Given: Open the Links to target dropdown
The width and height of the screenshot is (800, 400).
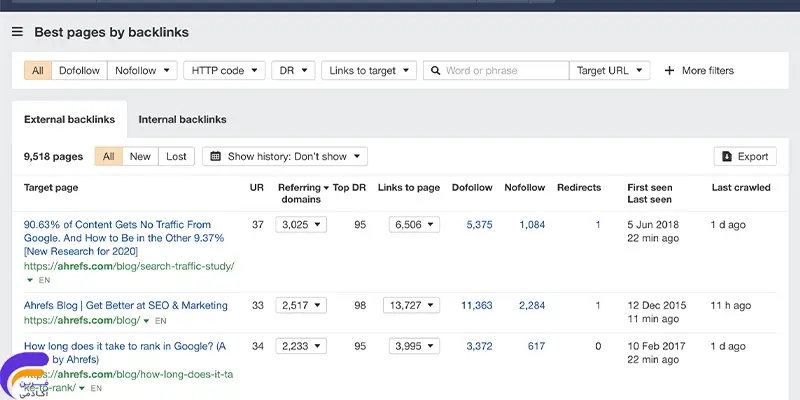Looking at the screenshot, I should point(369,71).
